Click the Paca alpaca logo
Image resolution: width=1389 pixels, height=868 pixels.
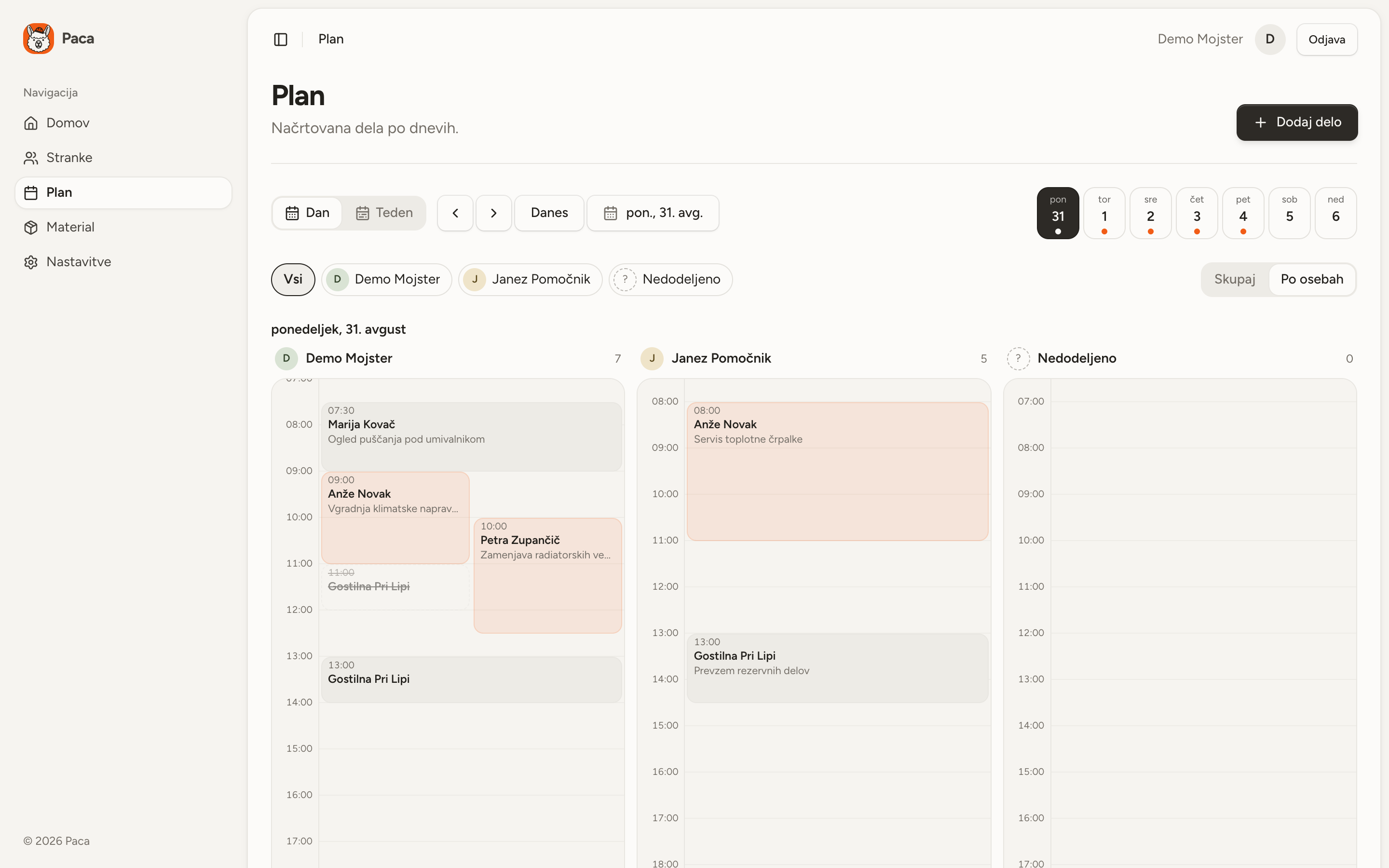[39, 39]
